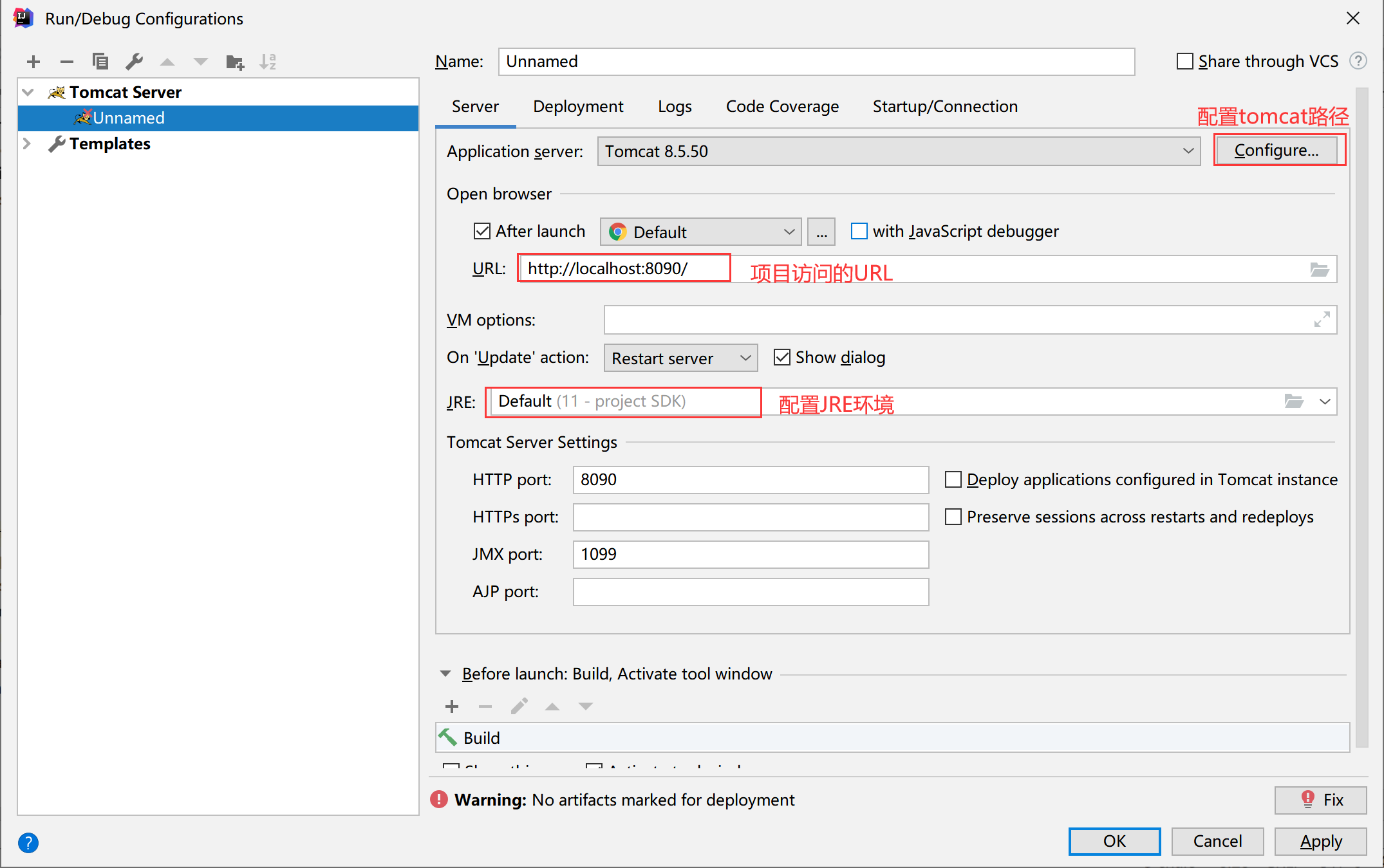Viewport: 1384px width, 868px height.
Task: Open the Startup/Connection tab
Action: 944,106
